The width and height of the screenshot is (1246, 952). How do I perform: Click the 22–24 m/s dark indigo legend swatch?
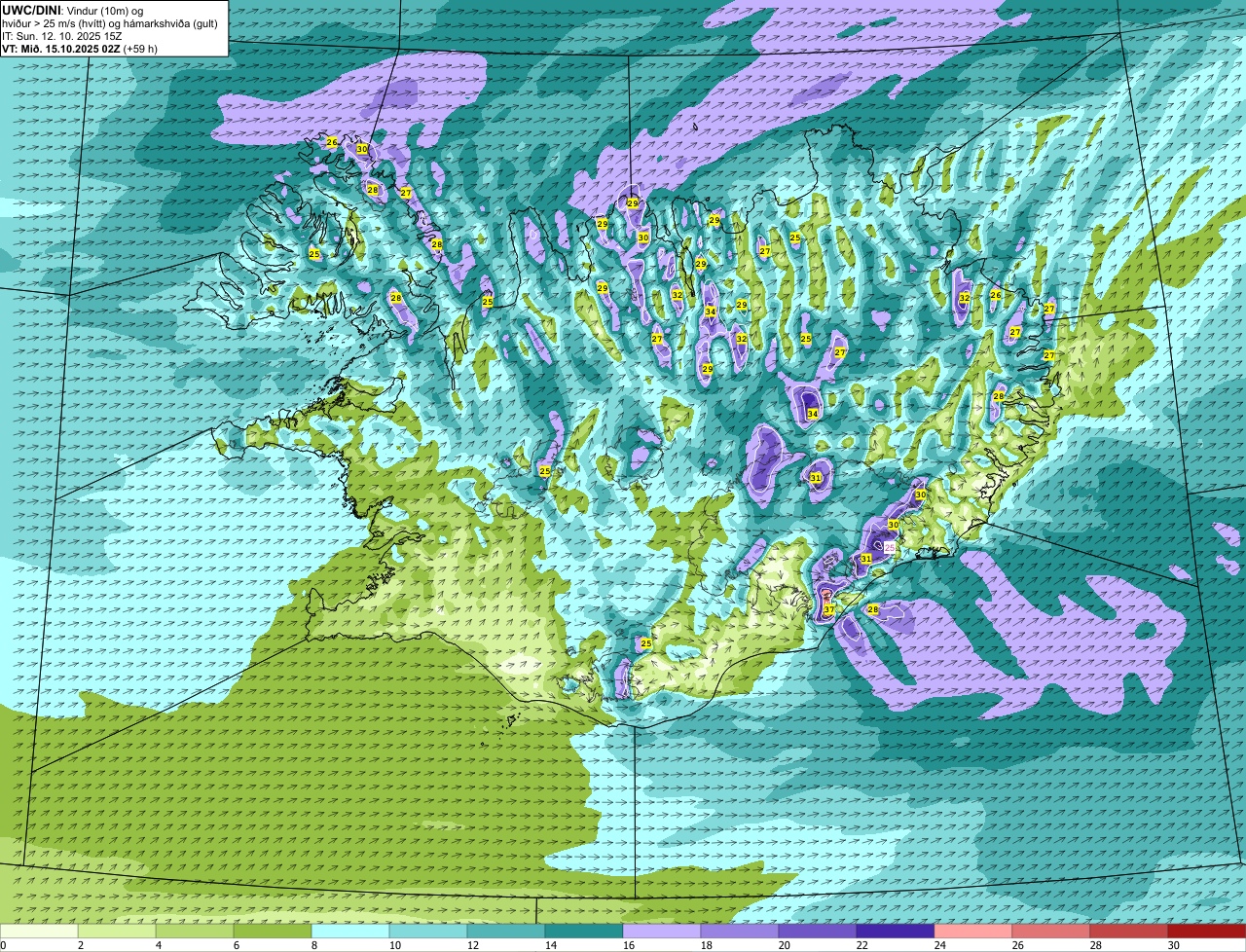tap(896, 931)
